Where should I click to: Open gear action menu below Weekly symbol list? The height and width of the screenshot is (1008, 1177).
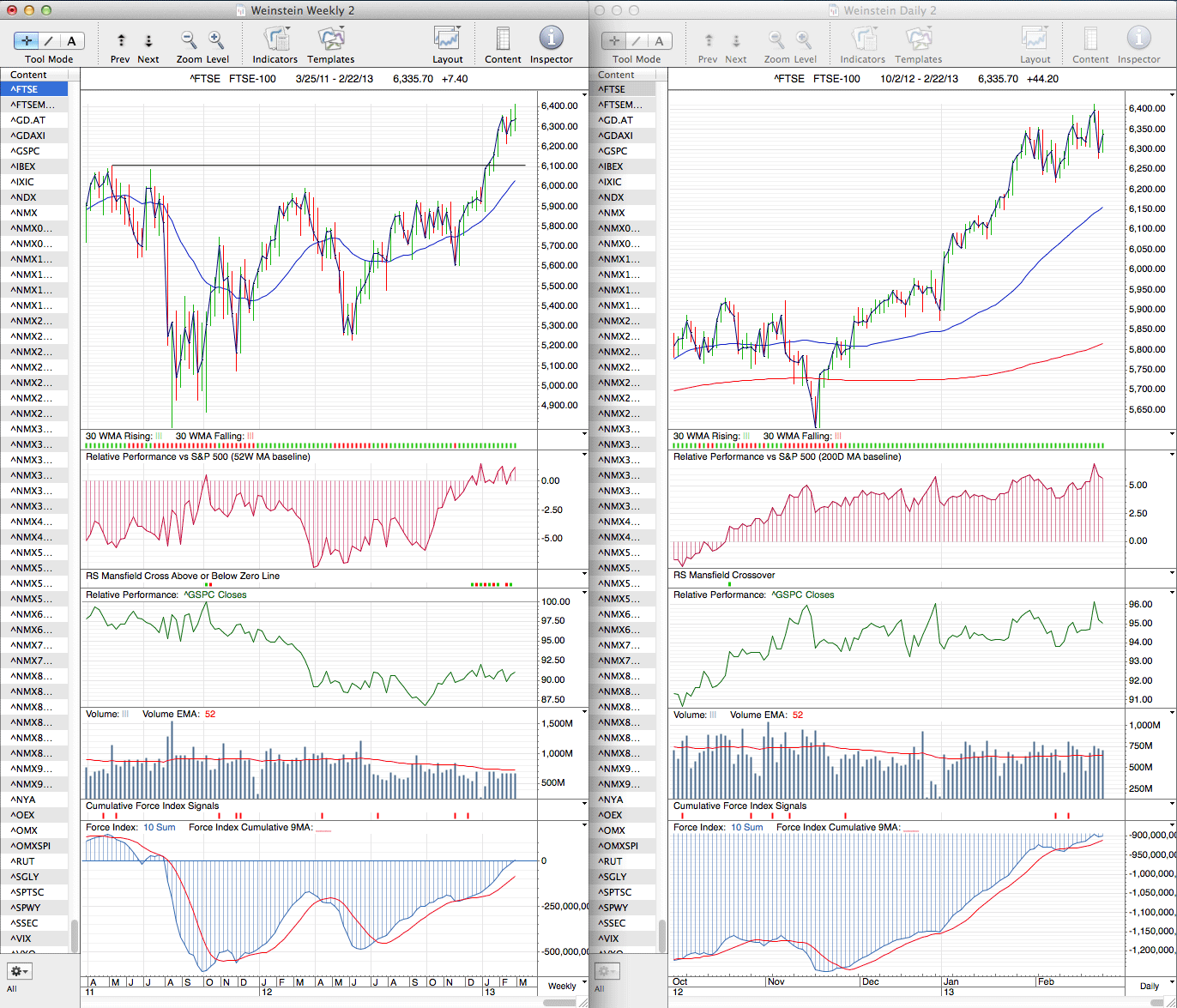[20, 971]
